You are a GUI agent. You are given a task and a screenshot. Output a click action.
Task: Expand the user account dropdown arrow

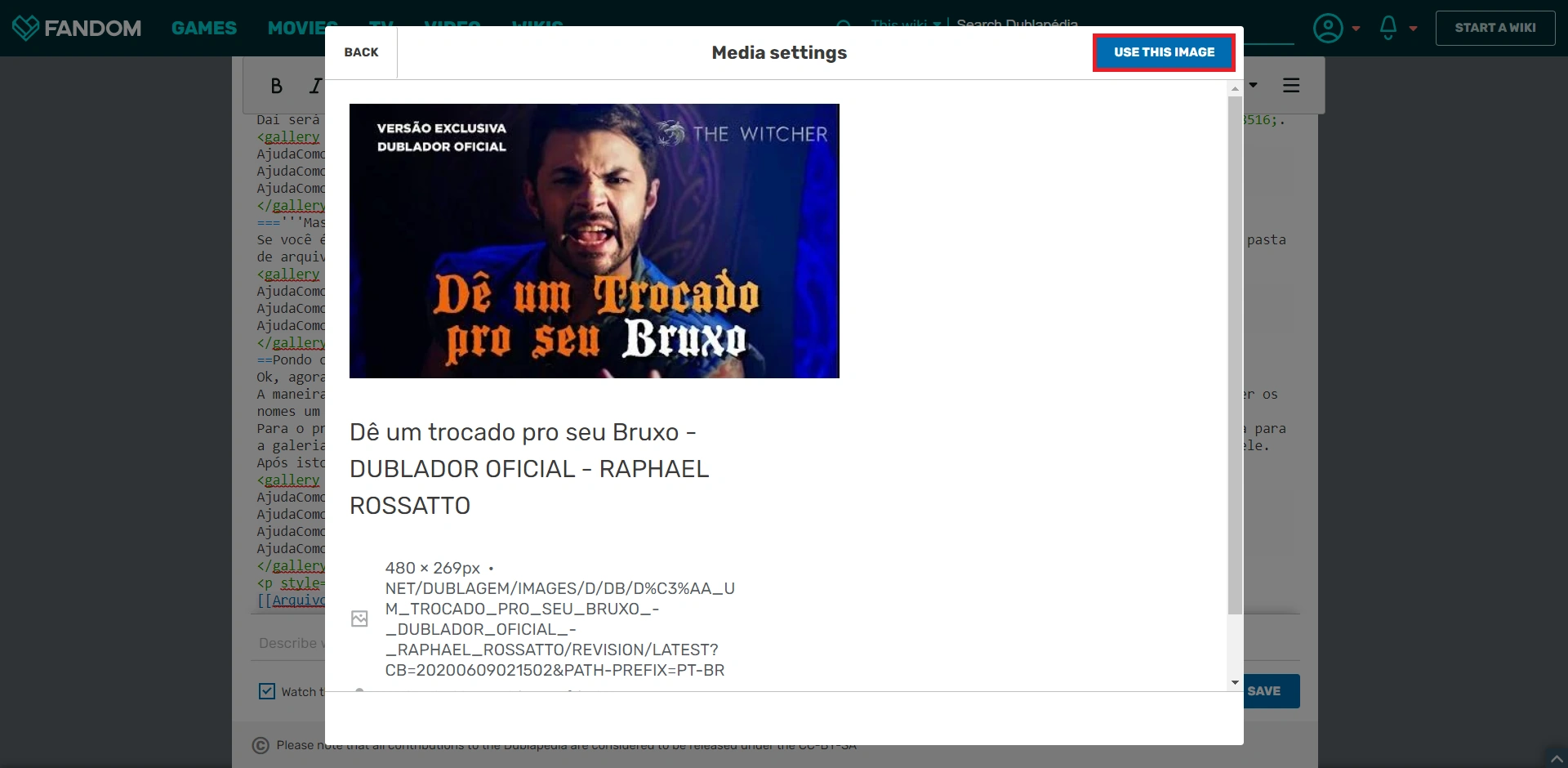click(x=1356, y=29)
